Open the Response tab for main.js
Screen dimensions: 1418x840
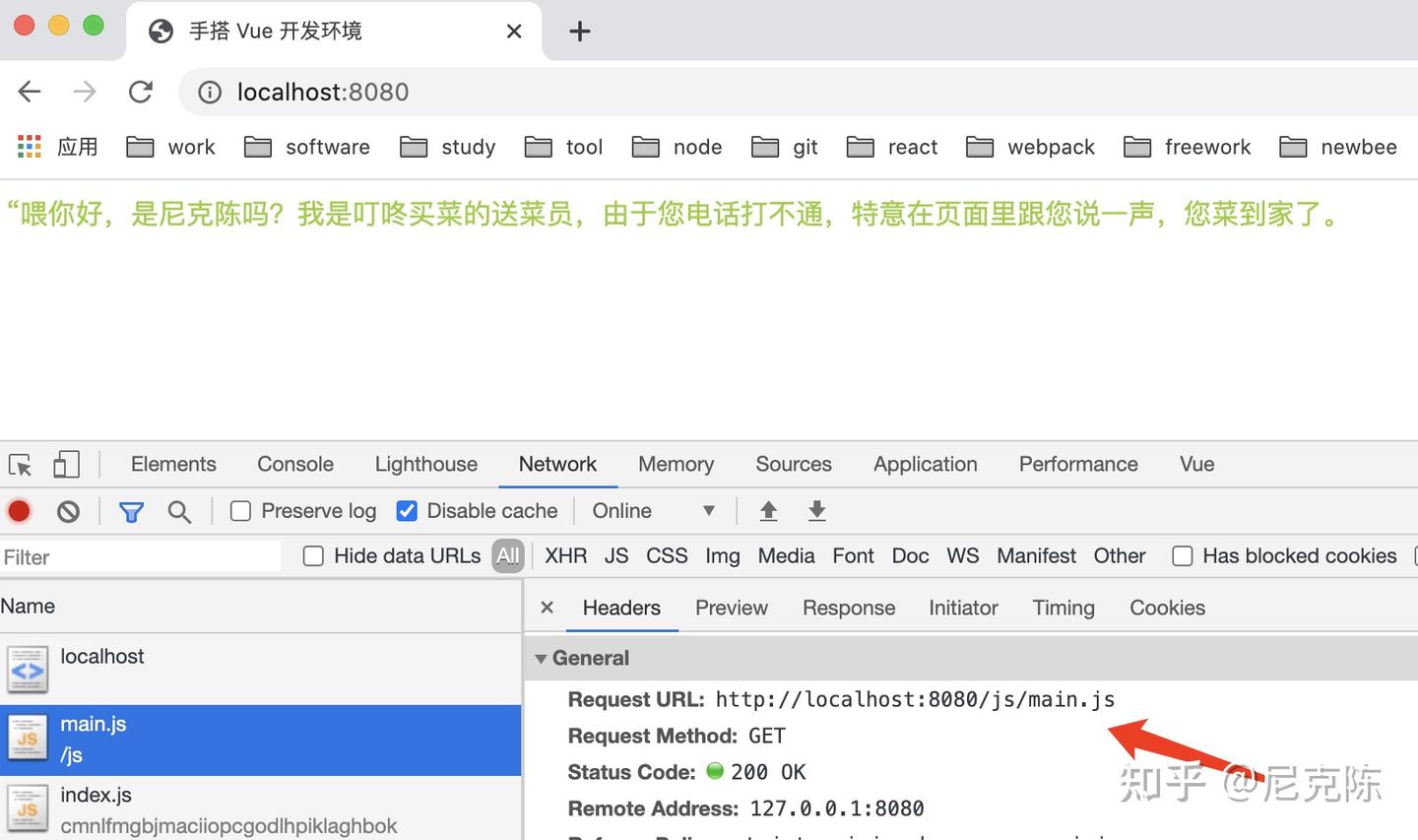pyautogui.click(x=848, y=608)
